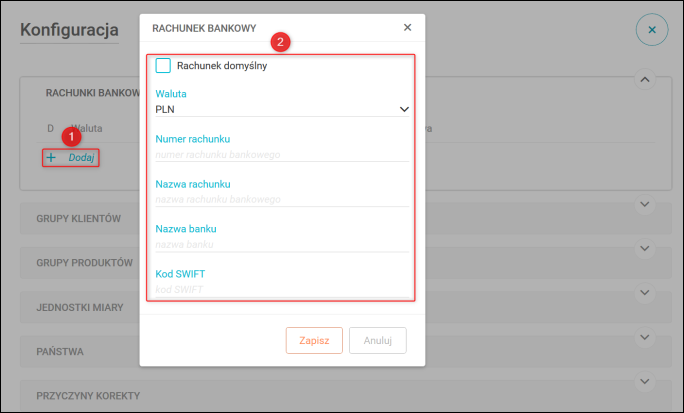Collapse the Rachunki bankowe section chevron
This screenshot has width=684, height=413.
[645, 79]
